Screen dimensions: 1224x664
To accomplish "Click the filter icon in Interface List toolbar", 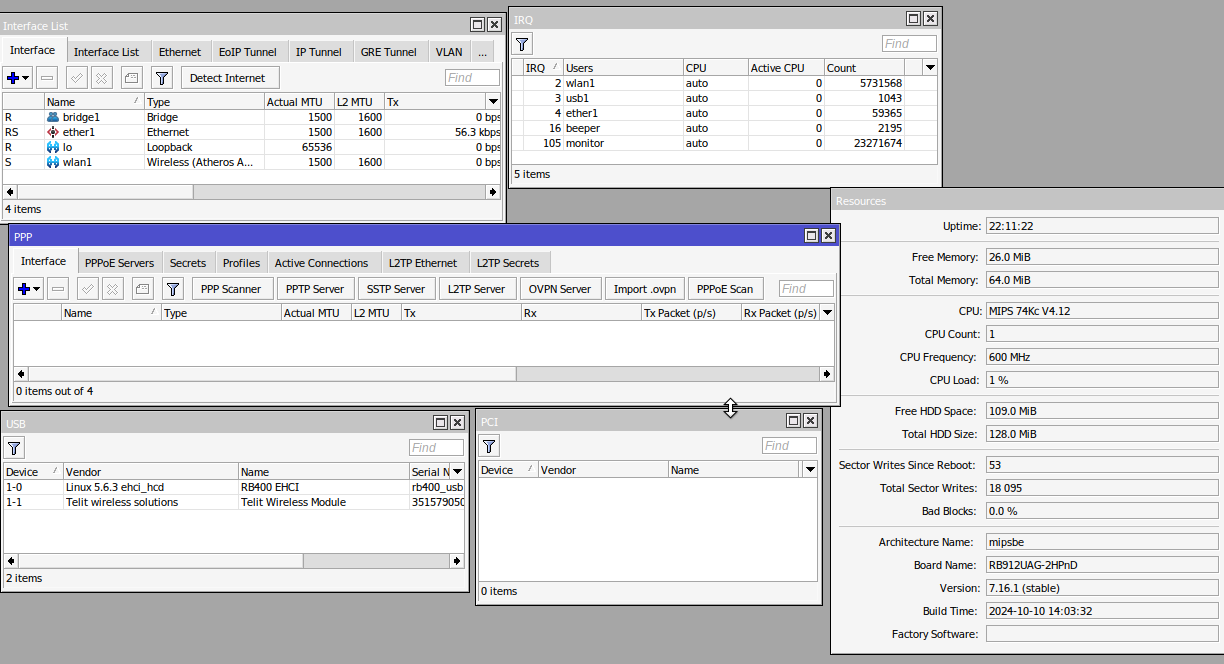I will click(162, 78).
